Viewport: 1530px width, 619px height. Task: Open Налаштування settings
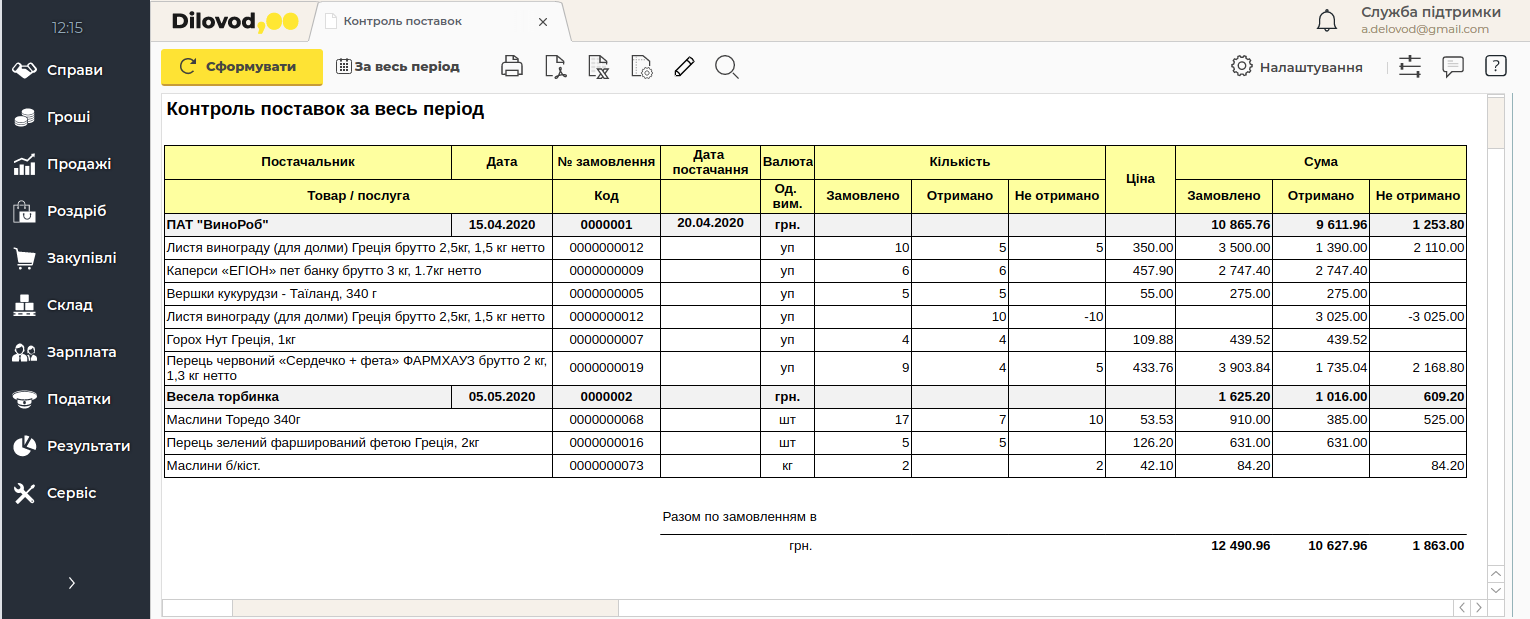coord(1297,67)
